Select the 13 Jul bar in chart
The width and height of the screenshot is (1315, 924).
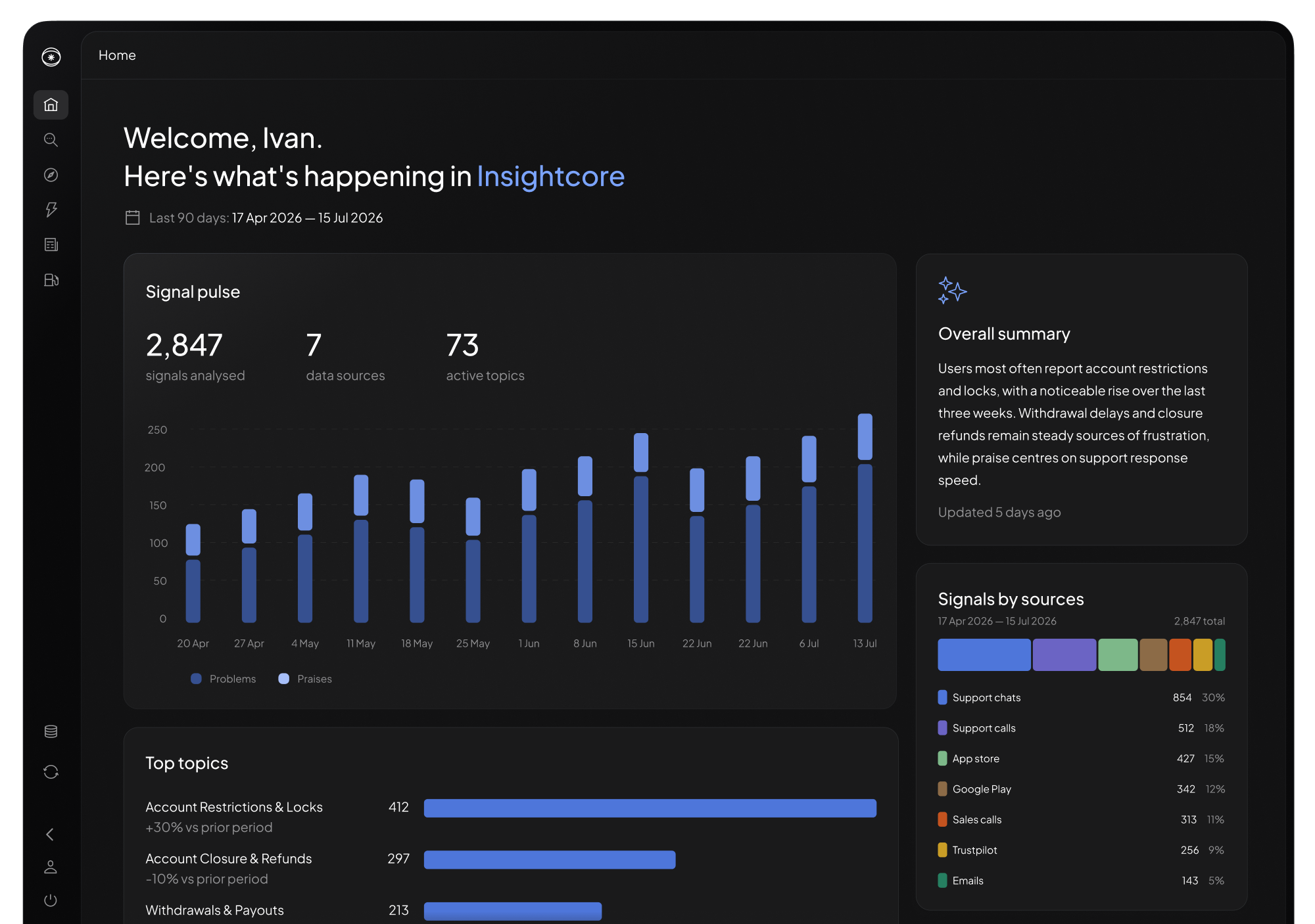click(x=865, y=518)
